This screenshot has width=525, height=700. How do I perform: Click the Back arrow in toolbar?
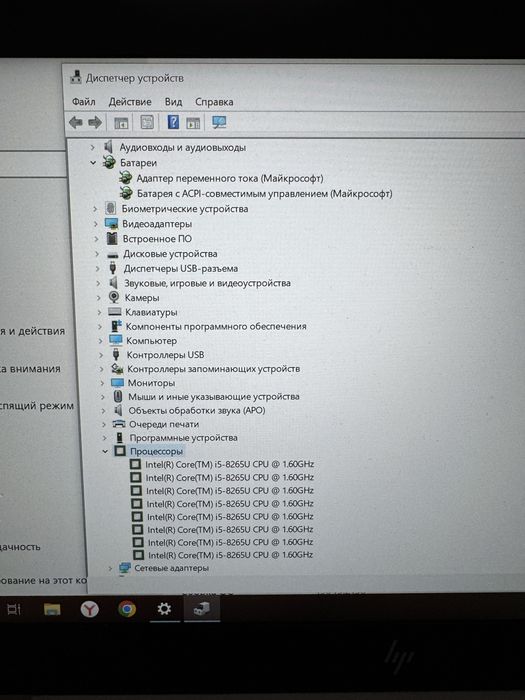point(75,122)
